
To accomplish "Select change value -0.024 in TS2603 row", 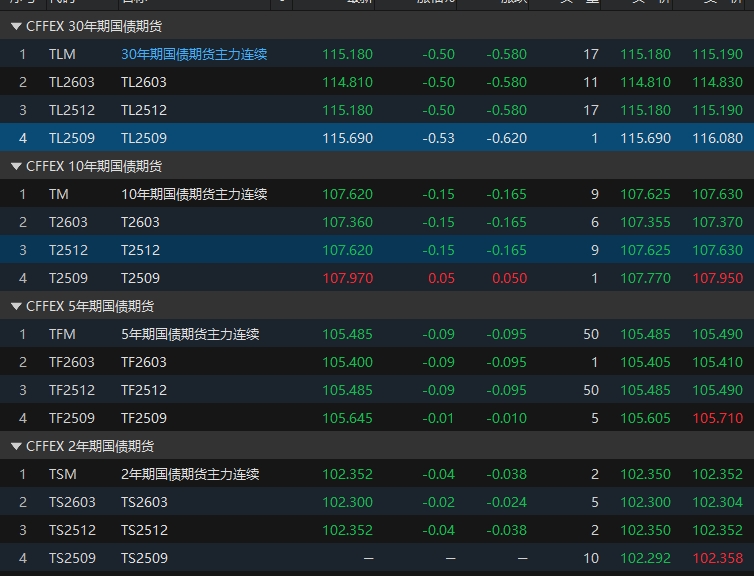I will (506, 501).
